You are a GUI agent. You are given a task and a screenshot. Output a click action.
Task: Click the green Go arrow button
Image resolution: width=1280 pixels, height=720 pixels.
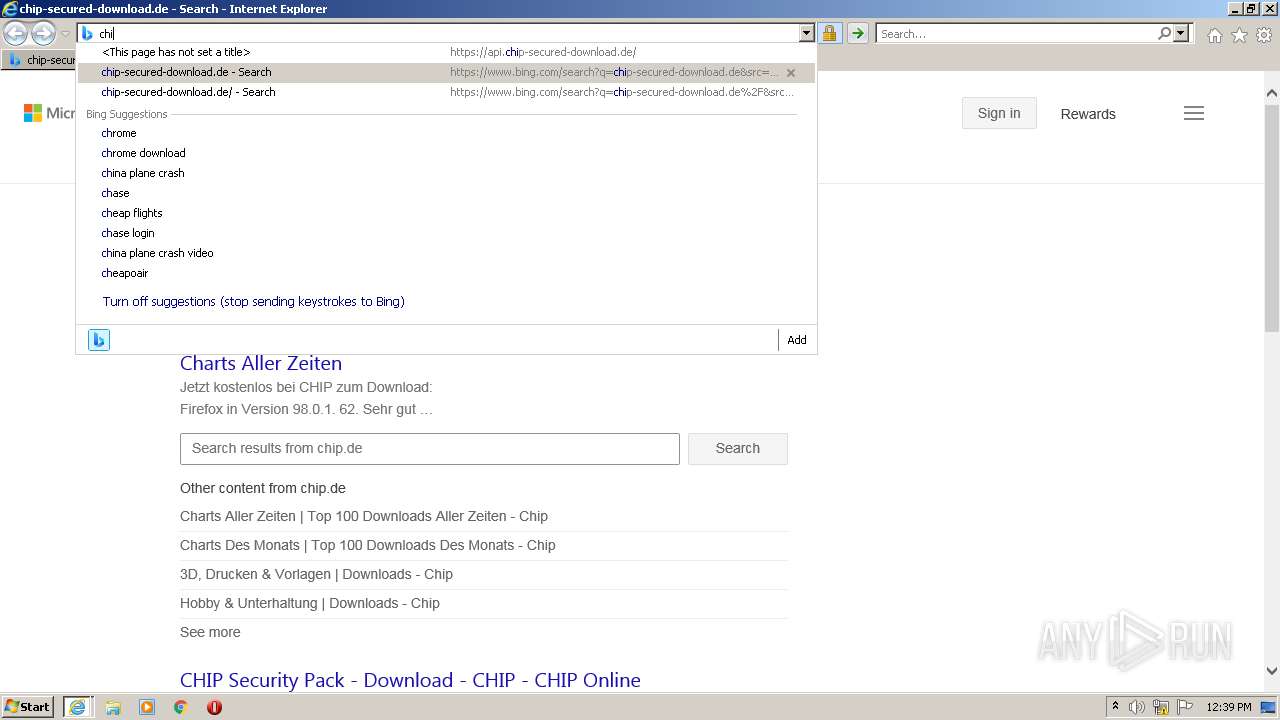858,34
